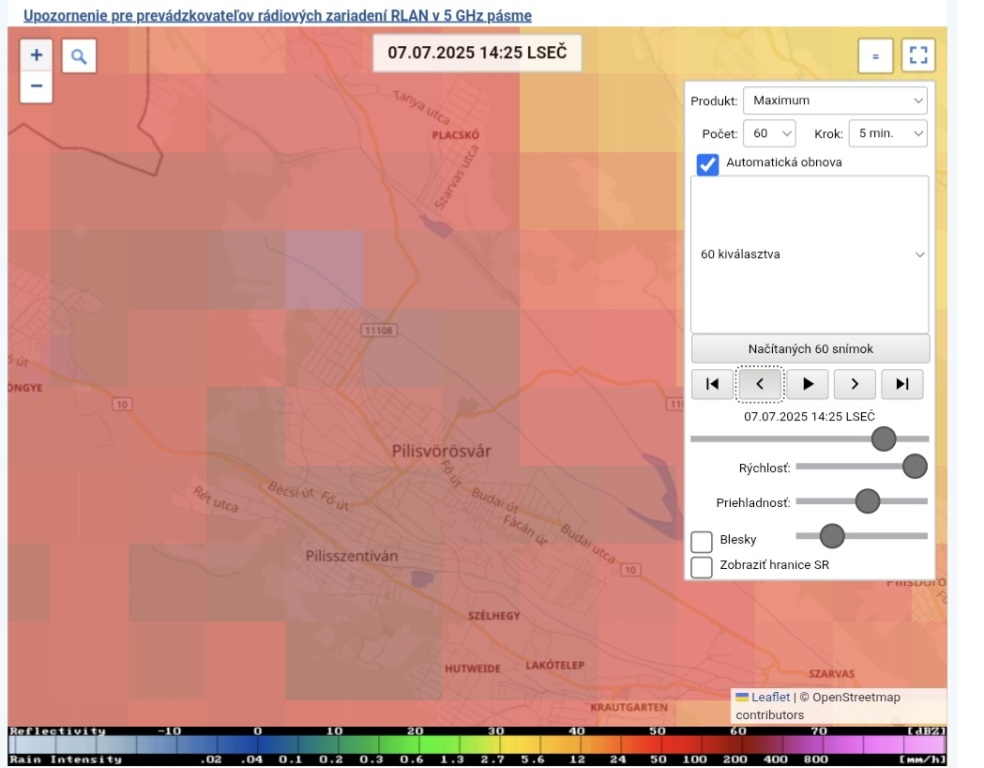Enter fullscreen map view

pos(918,57)
